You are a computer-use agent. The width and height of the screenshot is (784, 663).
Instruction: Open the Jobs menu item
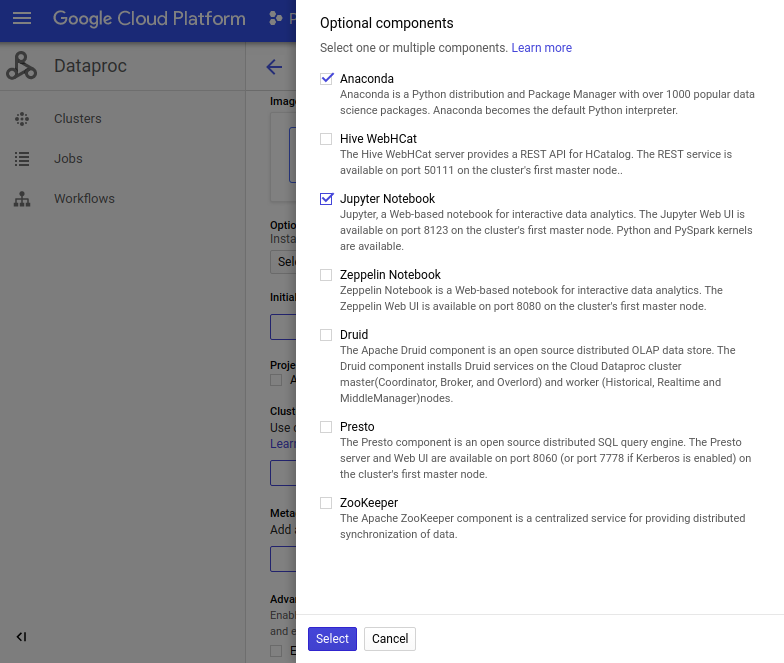(x=68, y=158)
